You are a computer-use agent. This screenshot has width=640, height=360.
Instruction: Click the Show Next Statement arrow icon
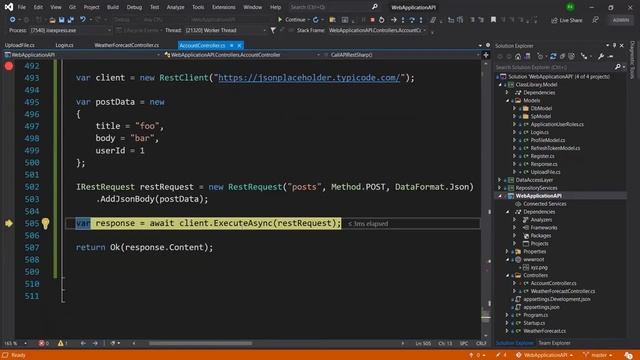[x=393, y=20]
